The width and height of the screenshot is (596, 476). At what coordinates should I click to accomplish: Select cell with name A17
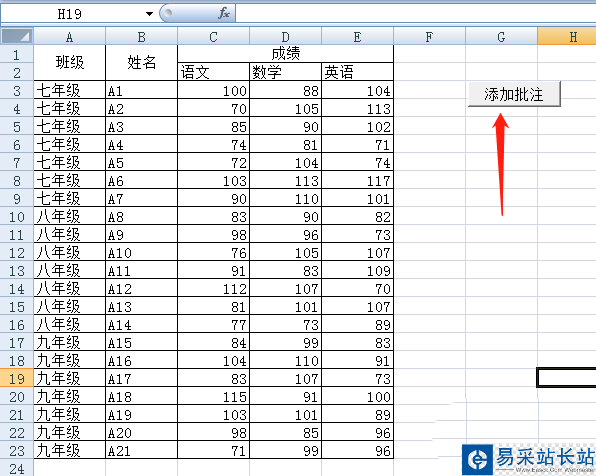pos(141,379)
